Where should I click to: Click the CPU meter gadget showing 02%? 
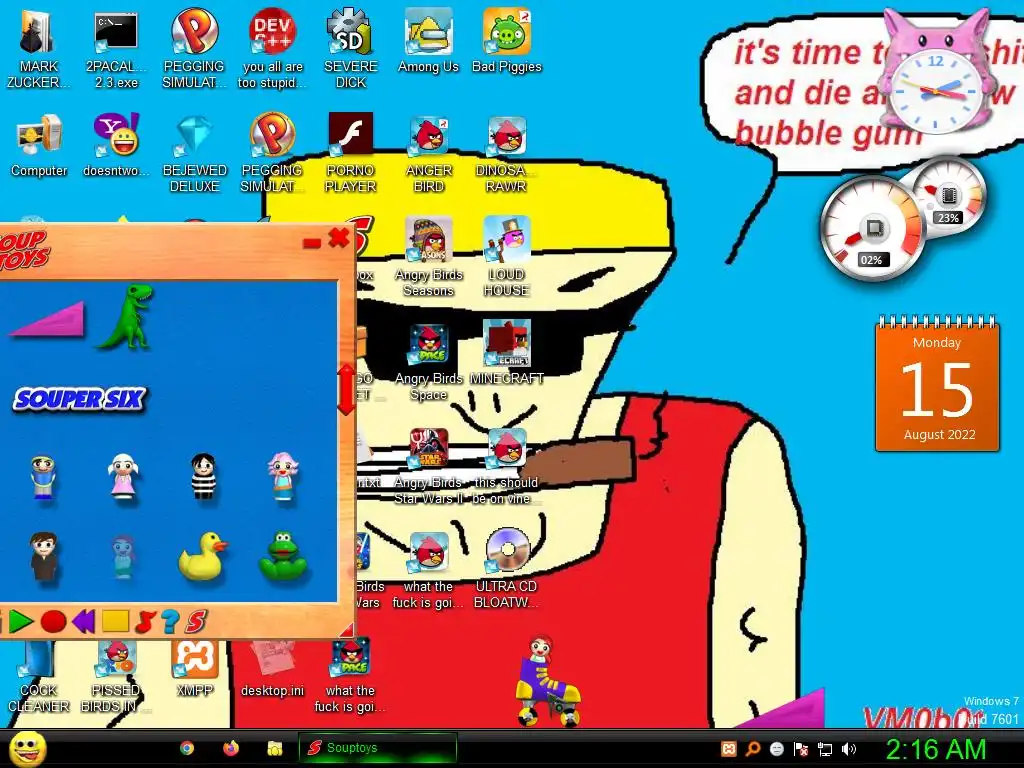tap(873, 227)
